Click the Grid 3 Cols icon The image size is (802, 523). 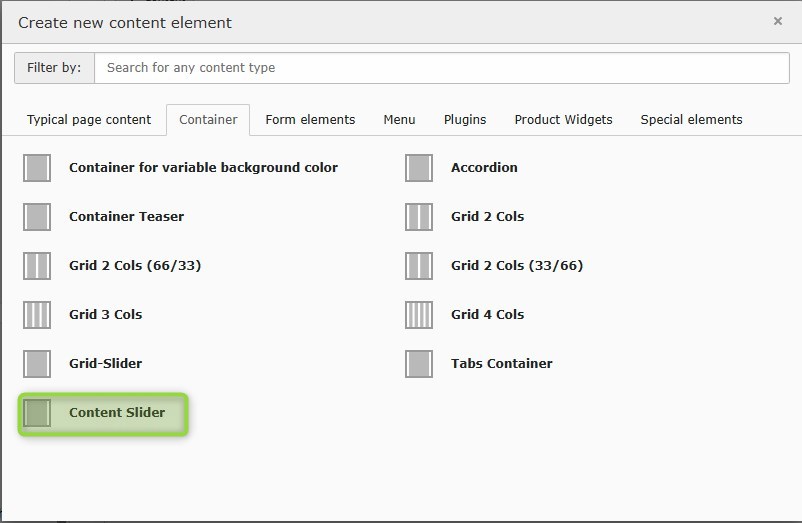(37, 315)
